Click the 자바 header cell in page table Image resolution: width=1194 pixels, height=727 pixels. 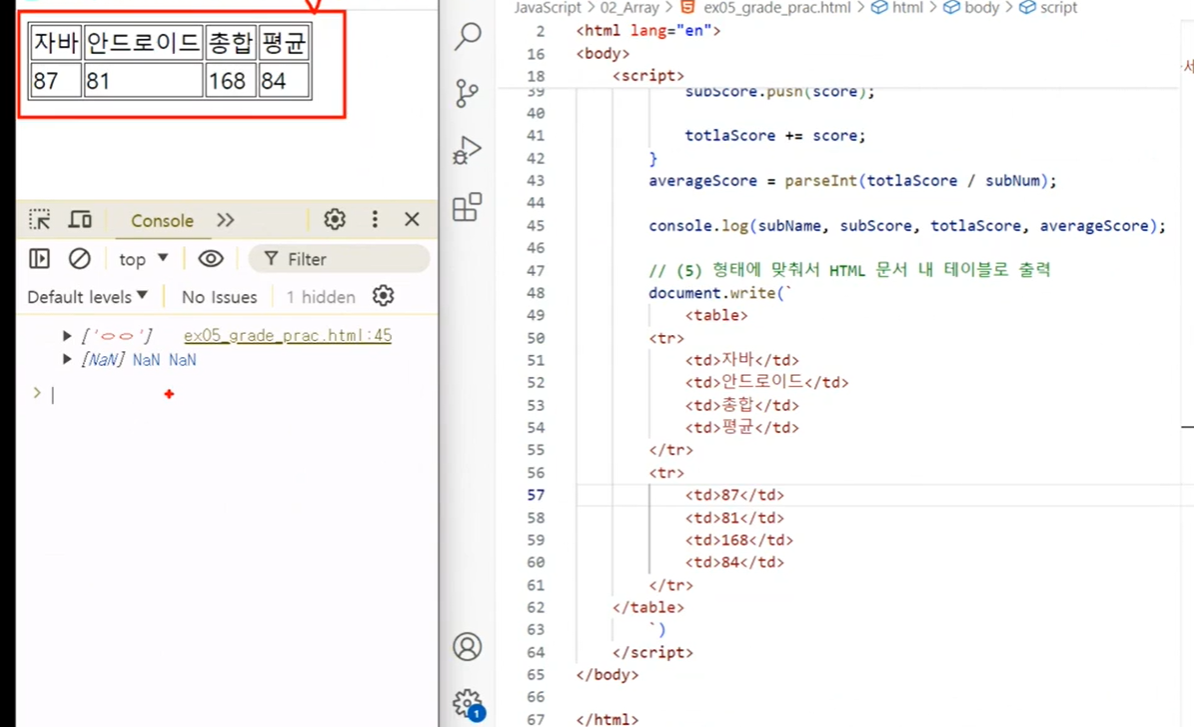tap(56, 43)
